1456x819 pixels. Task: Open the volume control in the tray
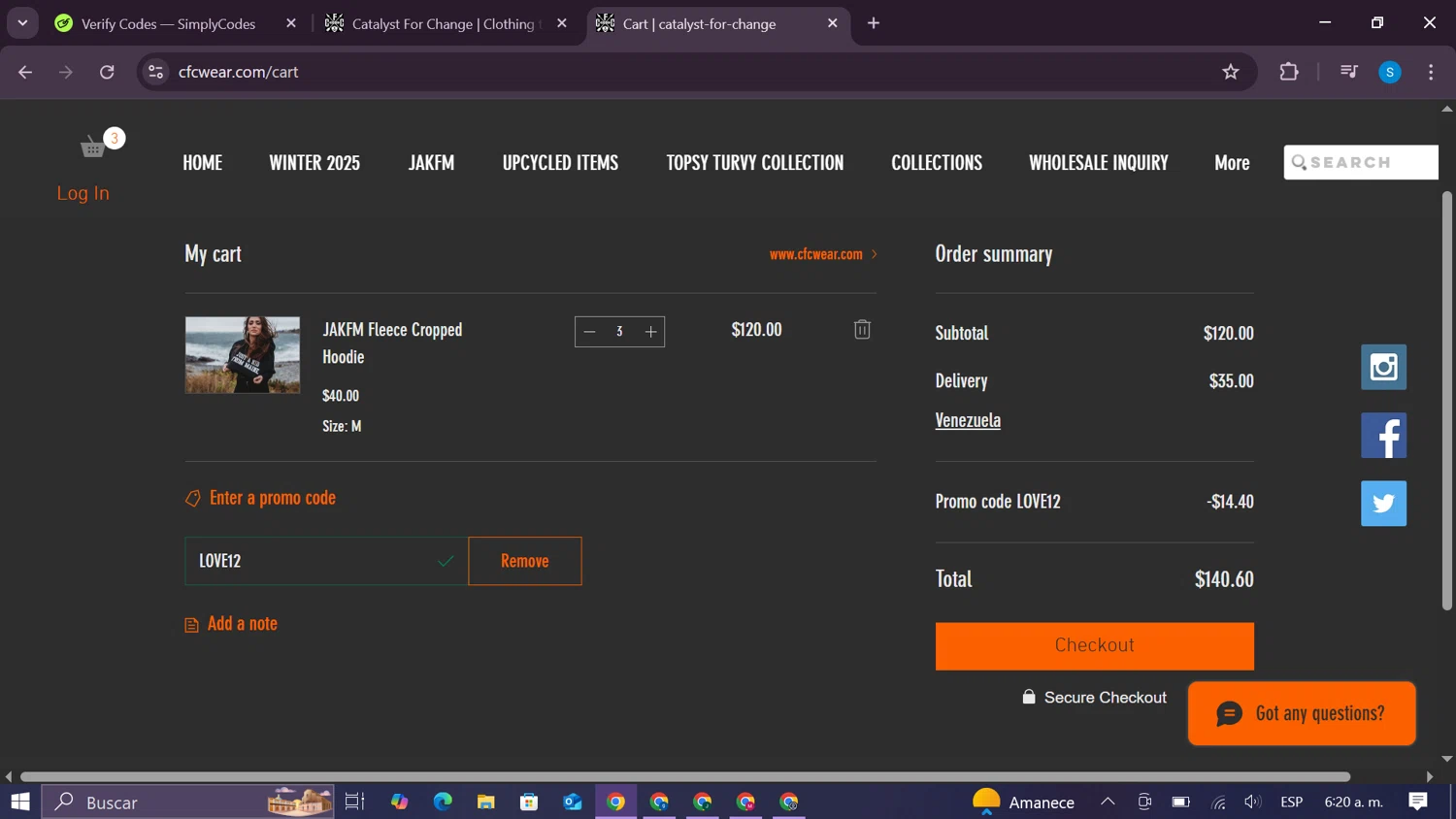[x=1253, y=802]
